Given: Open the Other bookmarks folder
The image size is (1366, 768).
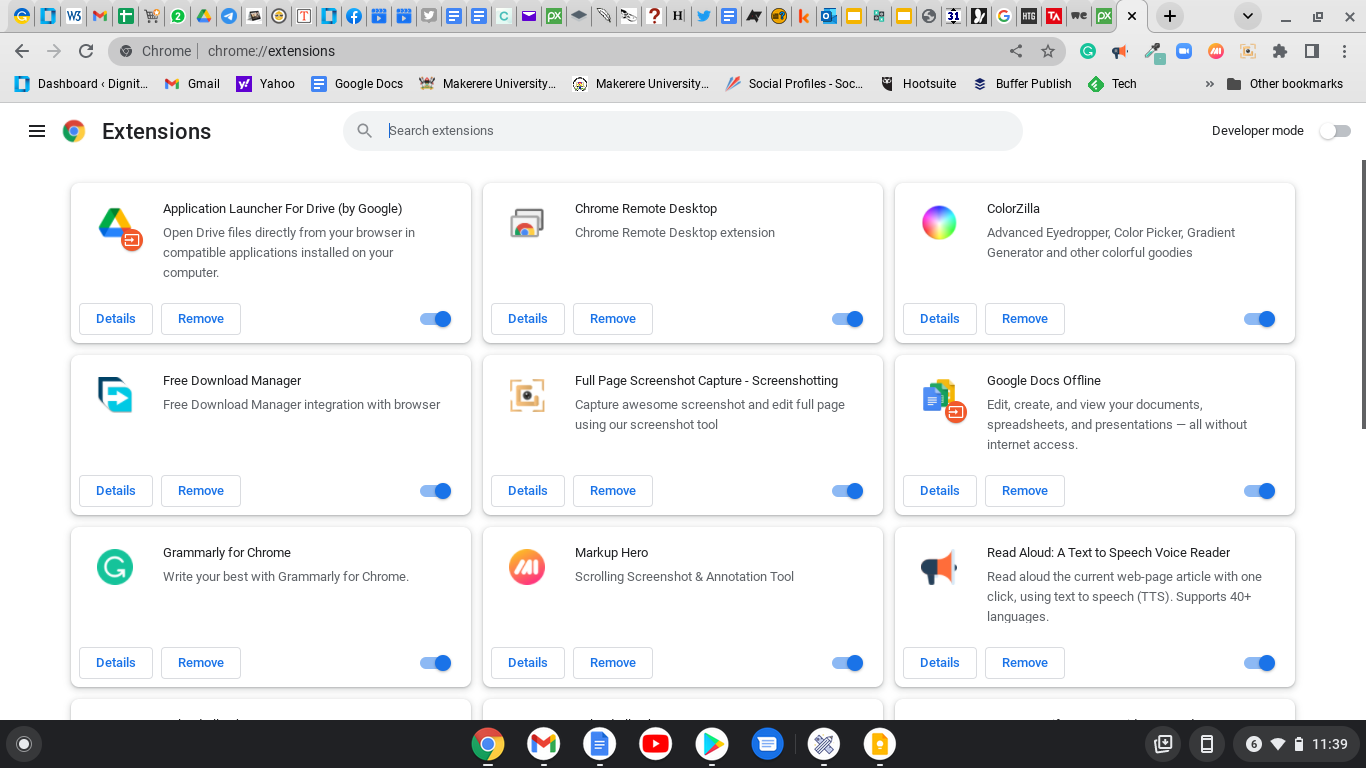Looking at the screenshot, I should point(1285,84).
